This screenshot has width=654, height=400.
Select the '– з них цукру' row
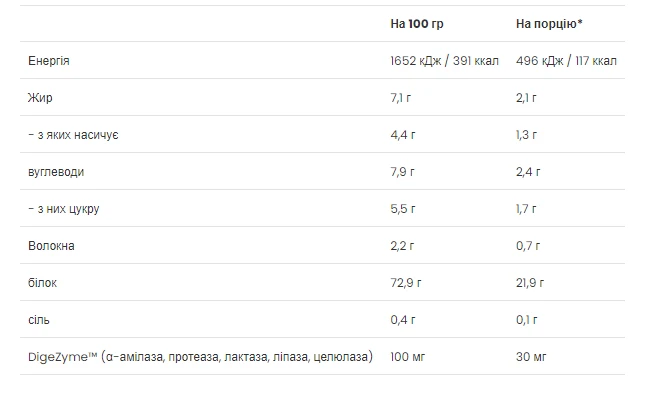tap(322, 208)
